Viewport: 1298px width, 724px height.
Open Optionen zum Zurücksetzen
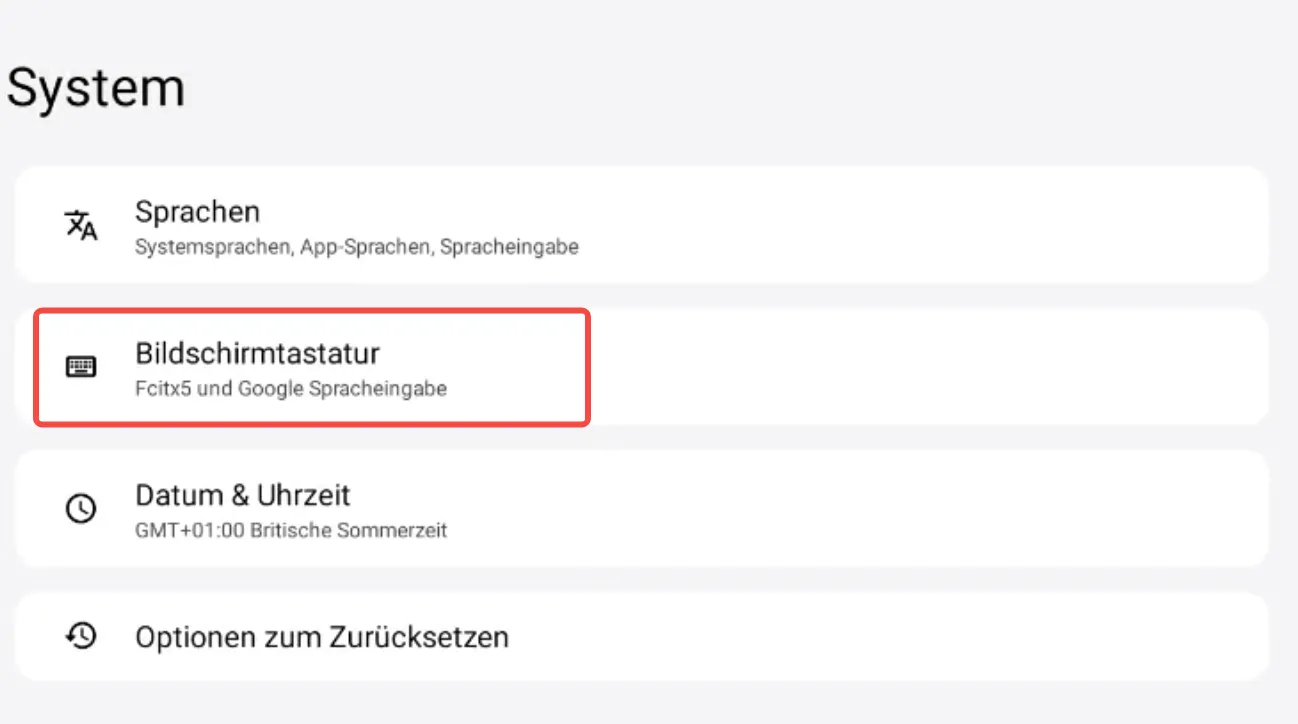(x=321, y=637)
